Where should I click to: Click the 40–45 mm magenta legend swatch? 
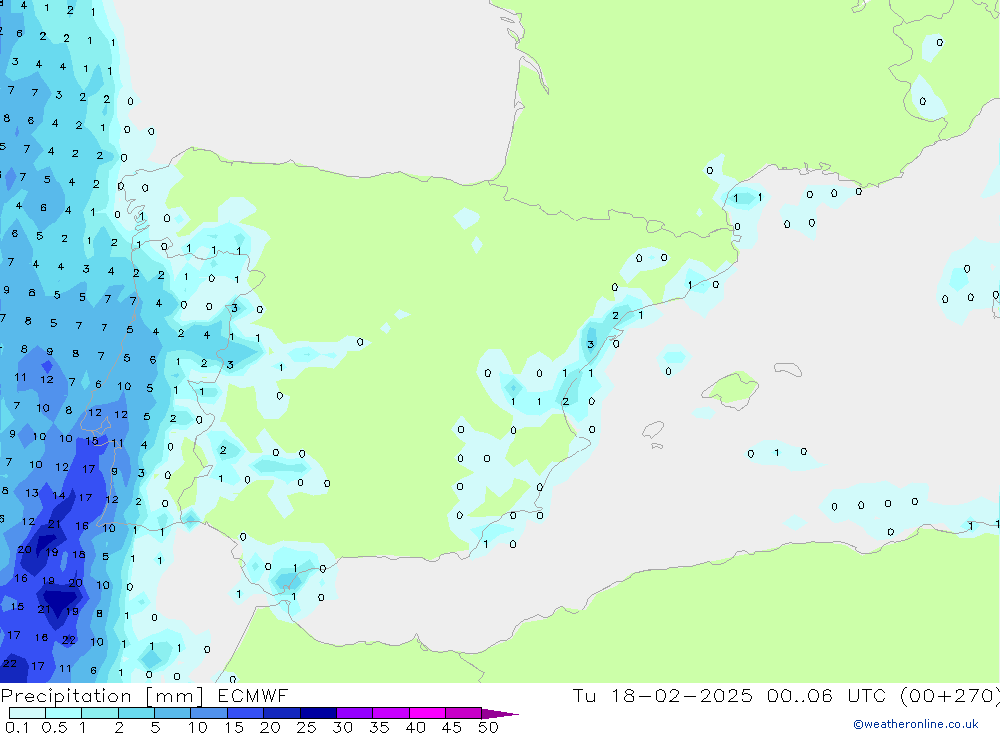[x=427, y=713]
